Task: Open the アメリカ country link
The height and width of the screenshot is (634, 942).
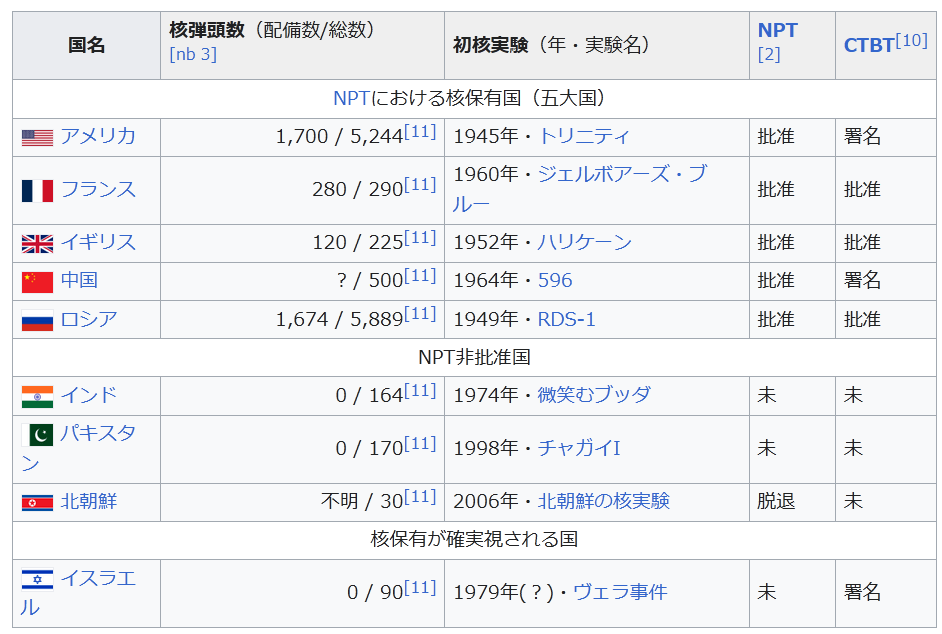Action: click(97, 136)
